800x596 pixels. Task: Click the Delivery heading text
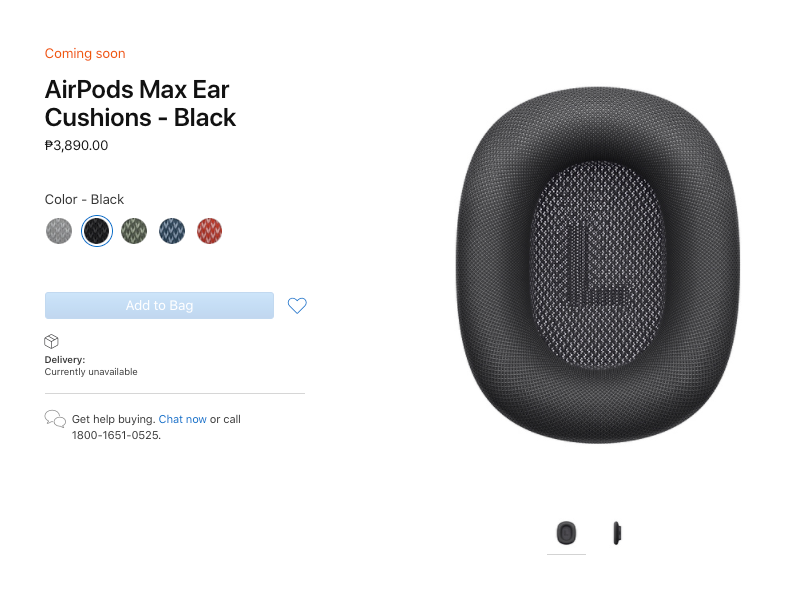coord(65,360)
